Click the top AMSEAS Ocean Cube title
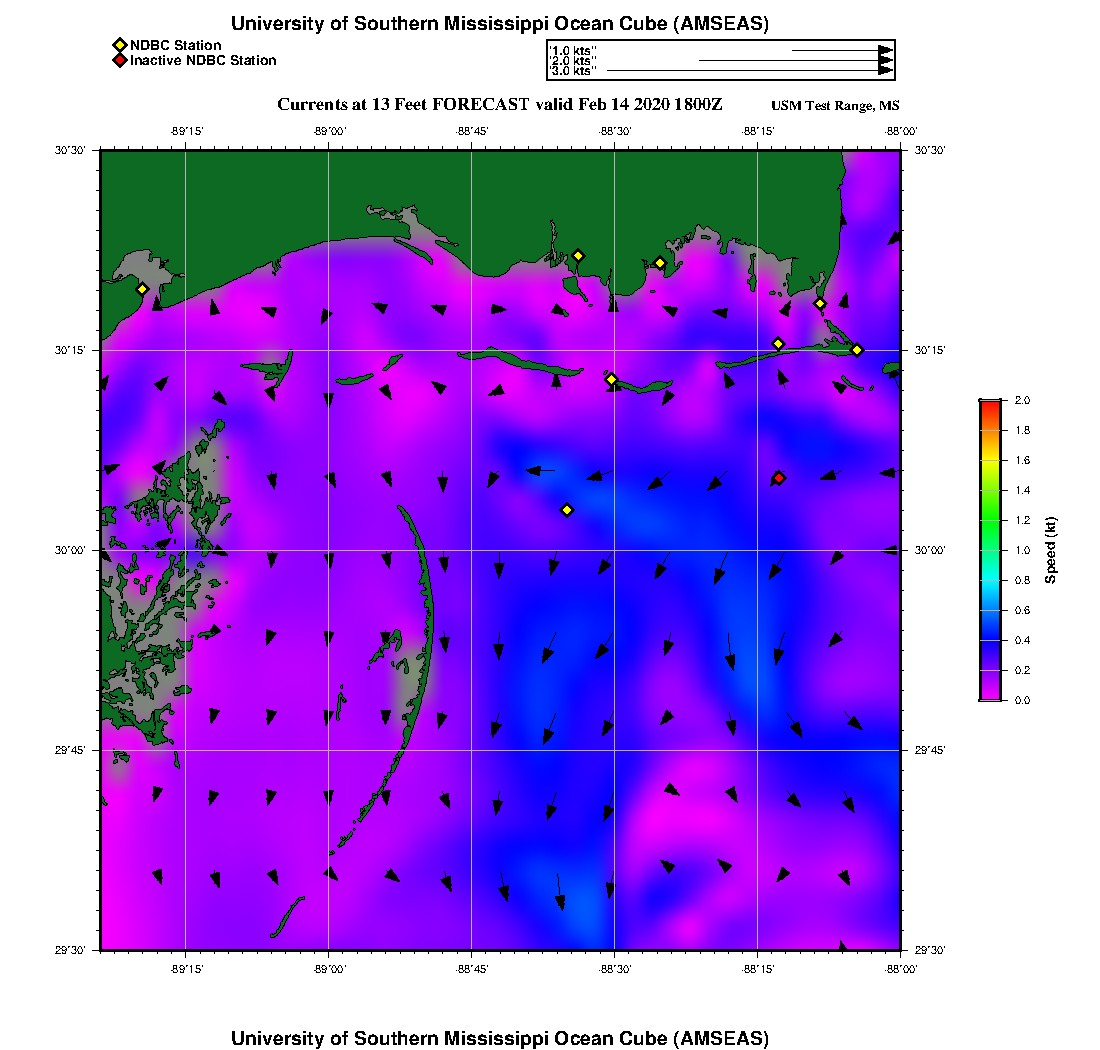1100x1050 pixels. [x=499, y=24]
